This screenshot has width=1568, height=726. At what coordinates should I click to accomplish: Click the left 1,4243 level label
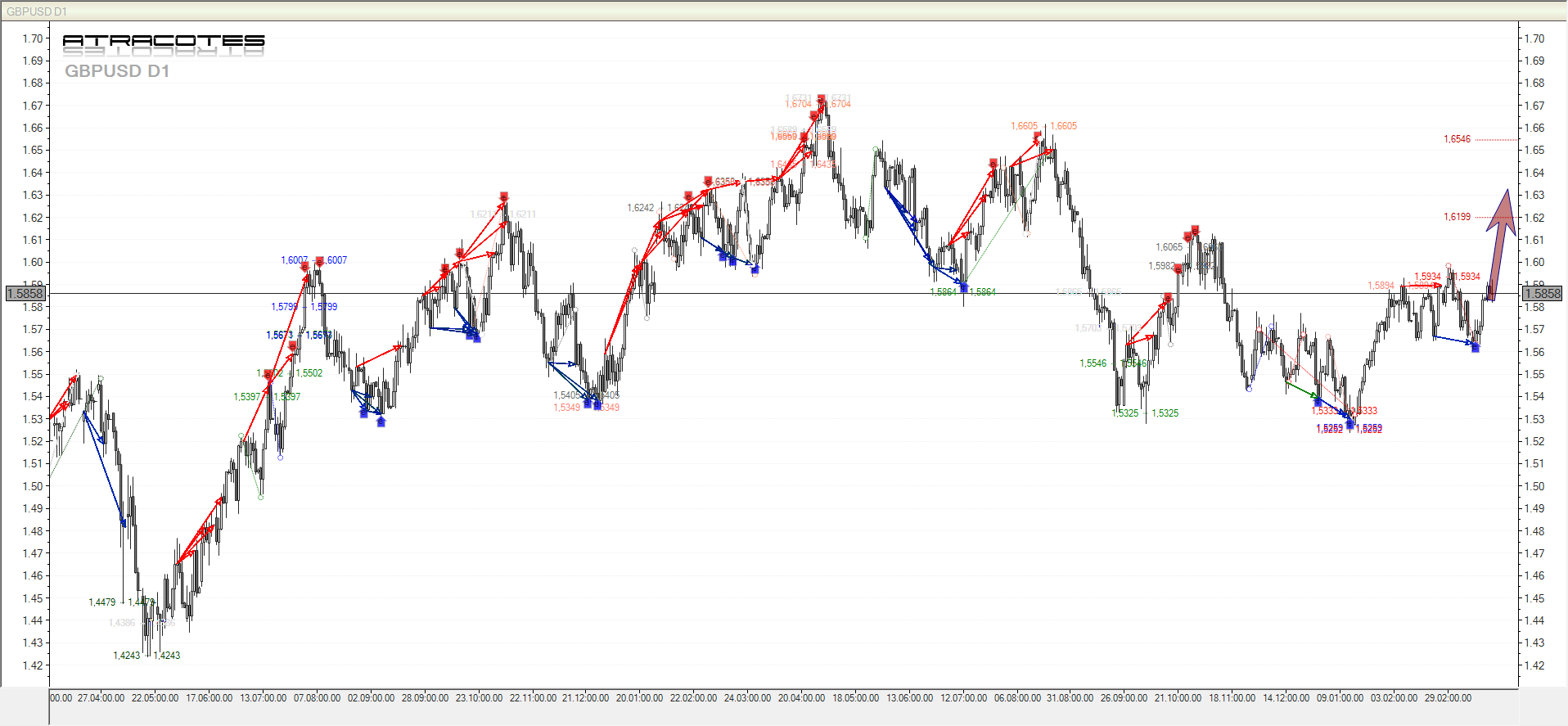coord(127,656)
